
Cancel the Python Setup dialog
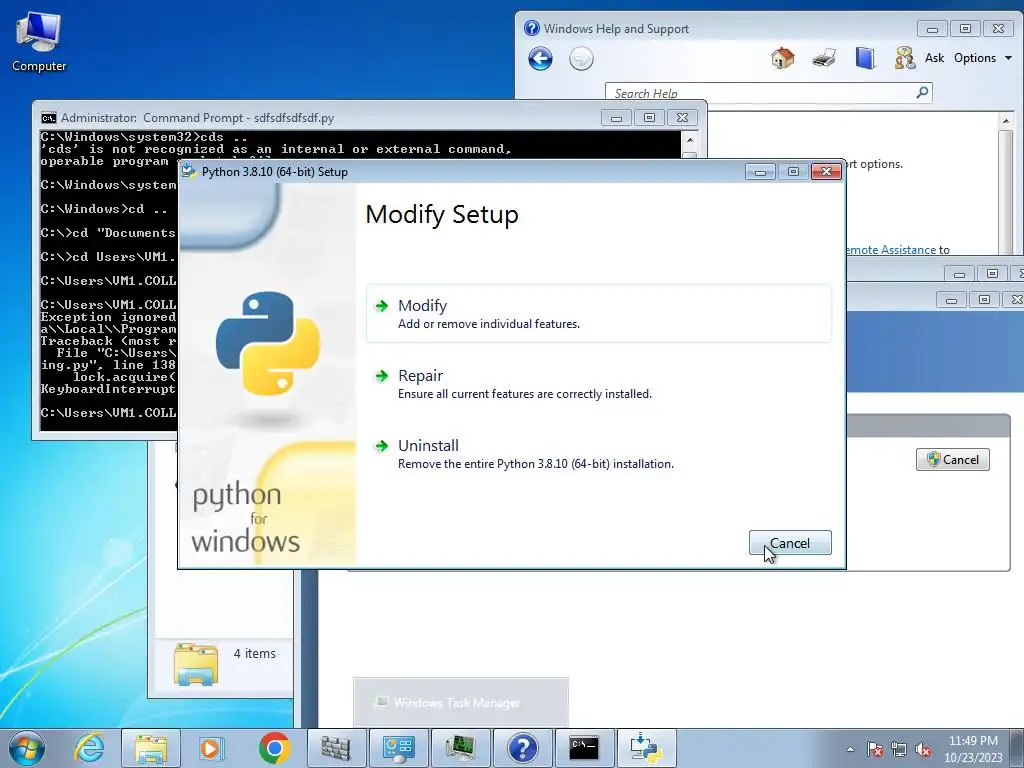790,543
